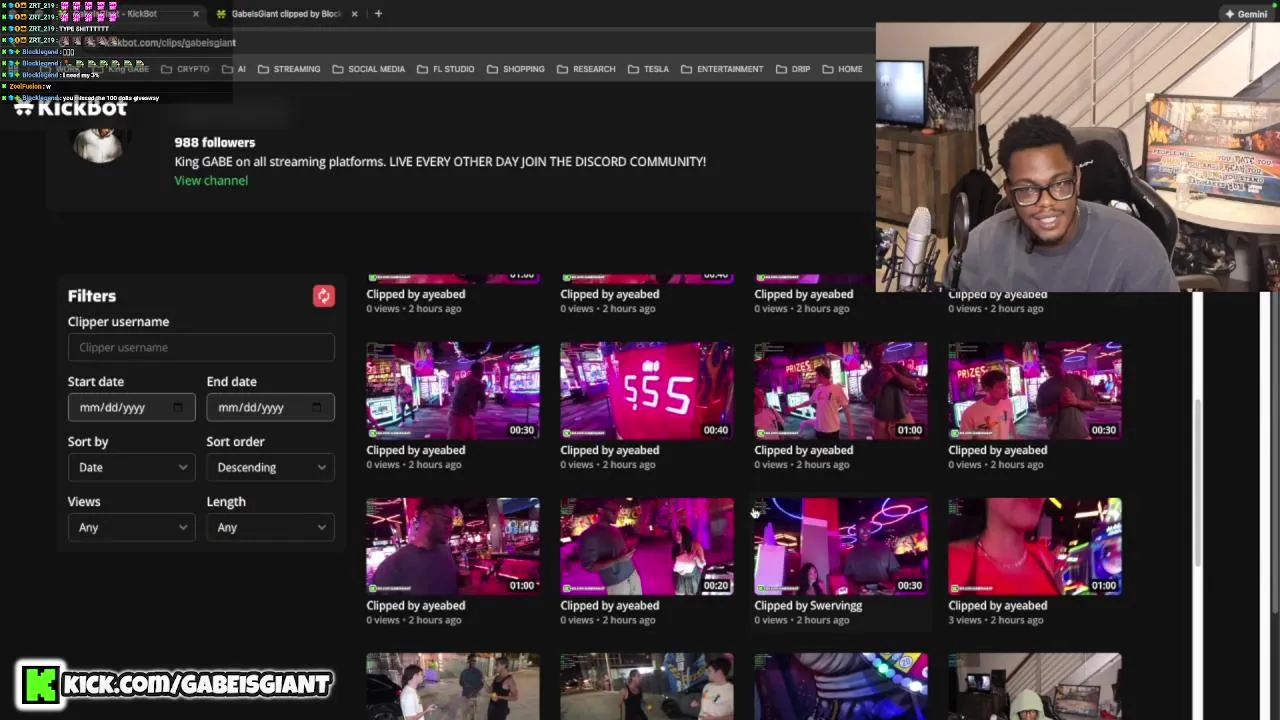Open the ENTERTAINMENT bookmarks folder
The height and width of the screenshot is (720, 1280).
[722, 69]
